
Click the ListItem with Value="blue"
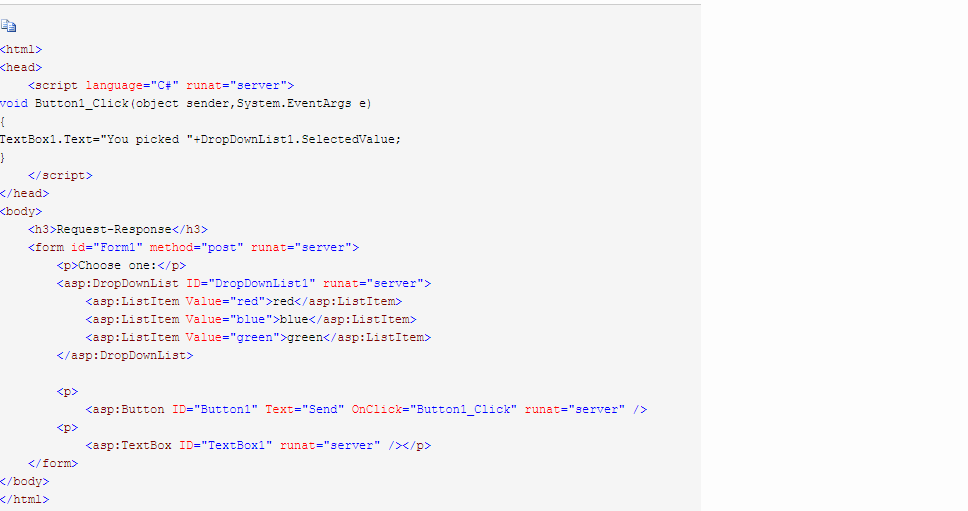pos(251,320)
